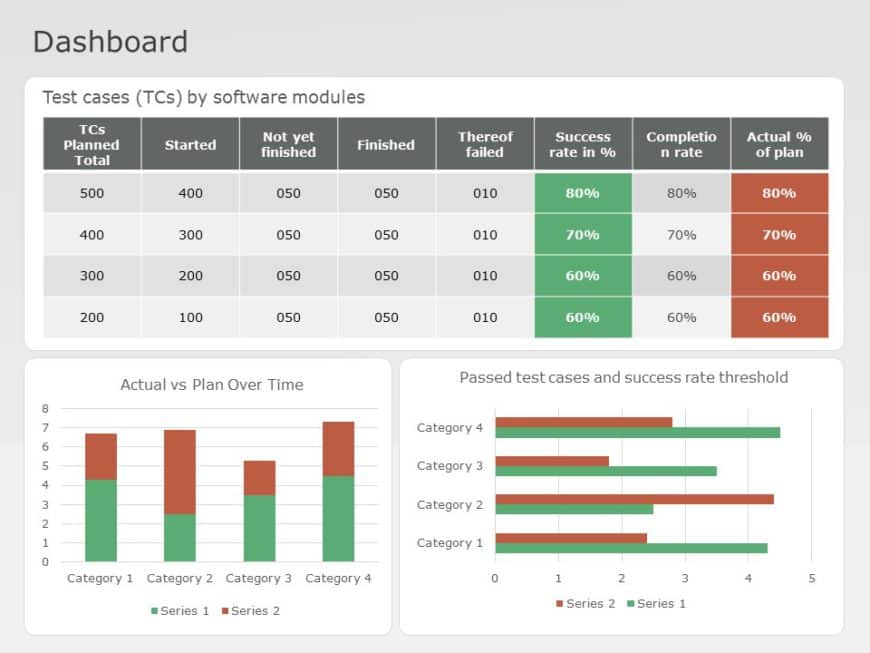Select the gray 80% completion rate cell
This screenshot has width=870, height=653.
[681, 193]
